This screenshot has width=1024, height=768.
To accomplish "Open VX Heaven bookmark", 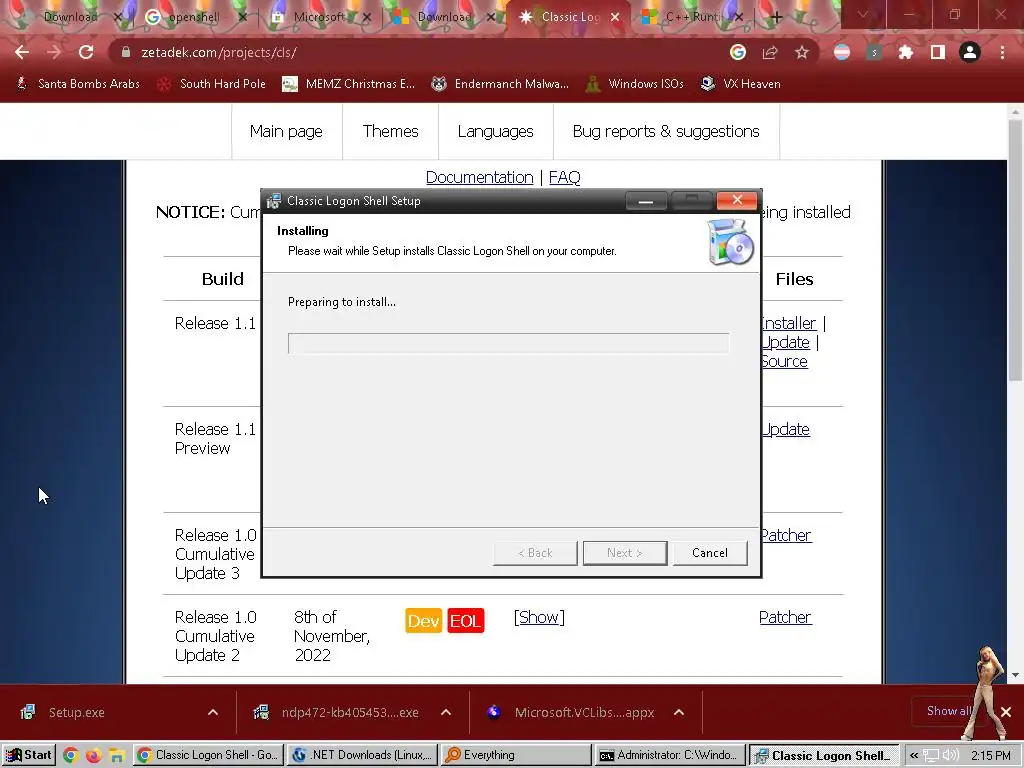I will pos(741,84).
